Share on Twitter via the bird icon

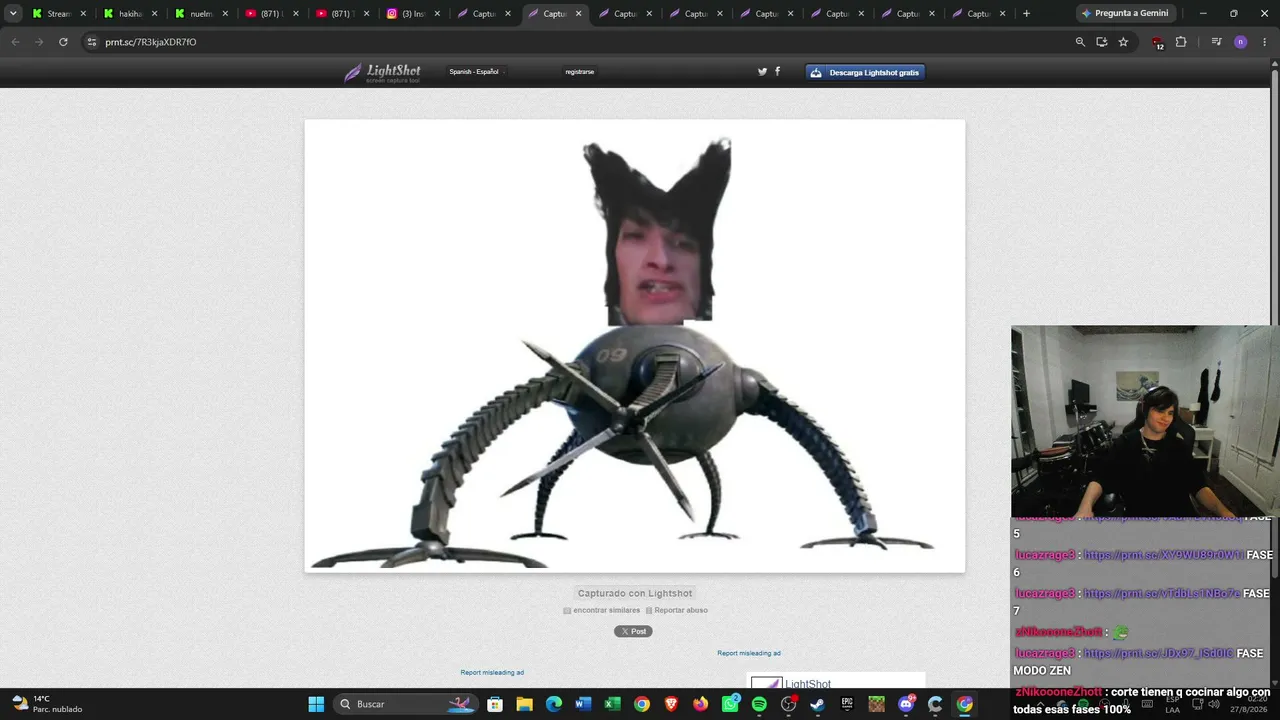coord(762,72)
